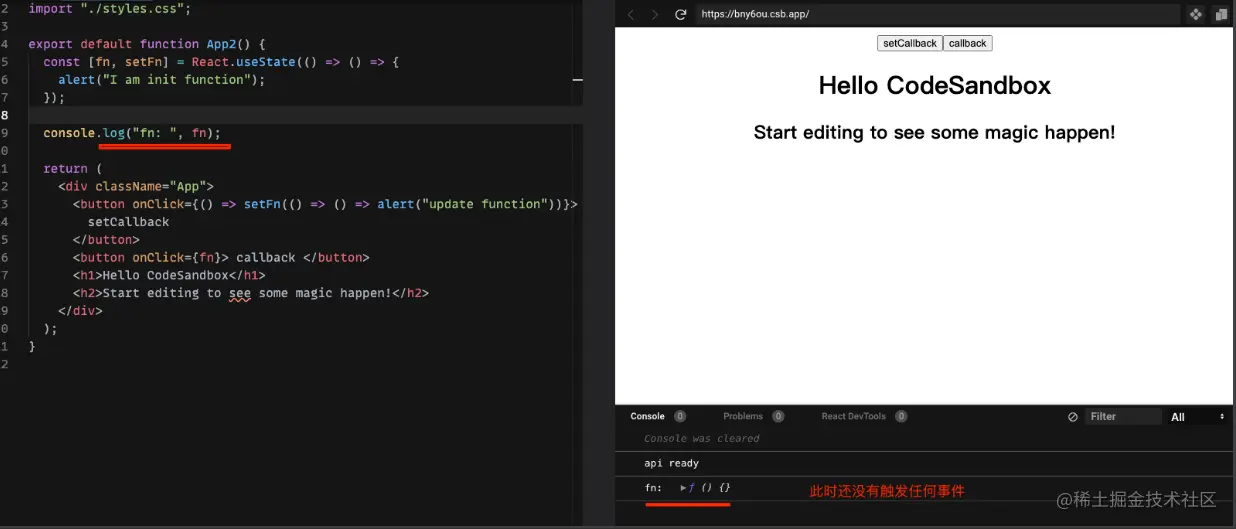Select the Console tab
Image resolution: width=1236 pixels, height=529 pixels.
[x=647, y=416]
